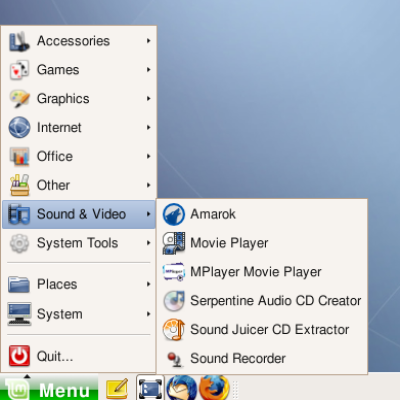Click the yellow notes icon on the panel
This screenshot has width=400, height=400.
pos(117,388)
